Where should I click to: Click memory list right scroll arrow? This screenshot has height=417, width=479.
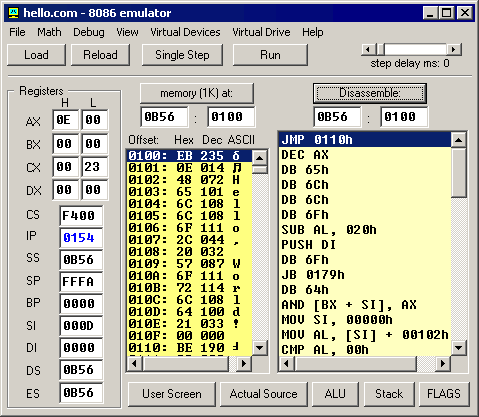[244, 363]
